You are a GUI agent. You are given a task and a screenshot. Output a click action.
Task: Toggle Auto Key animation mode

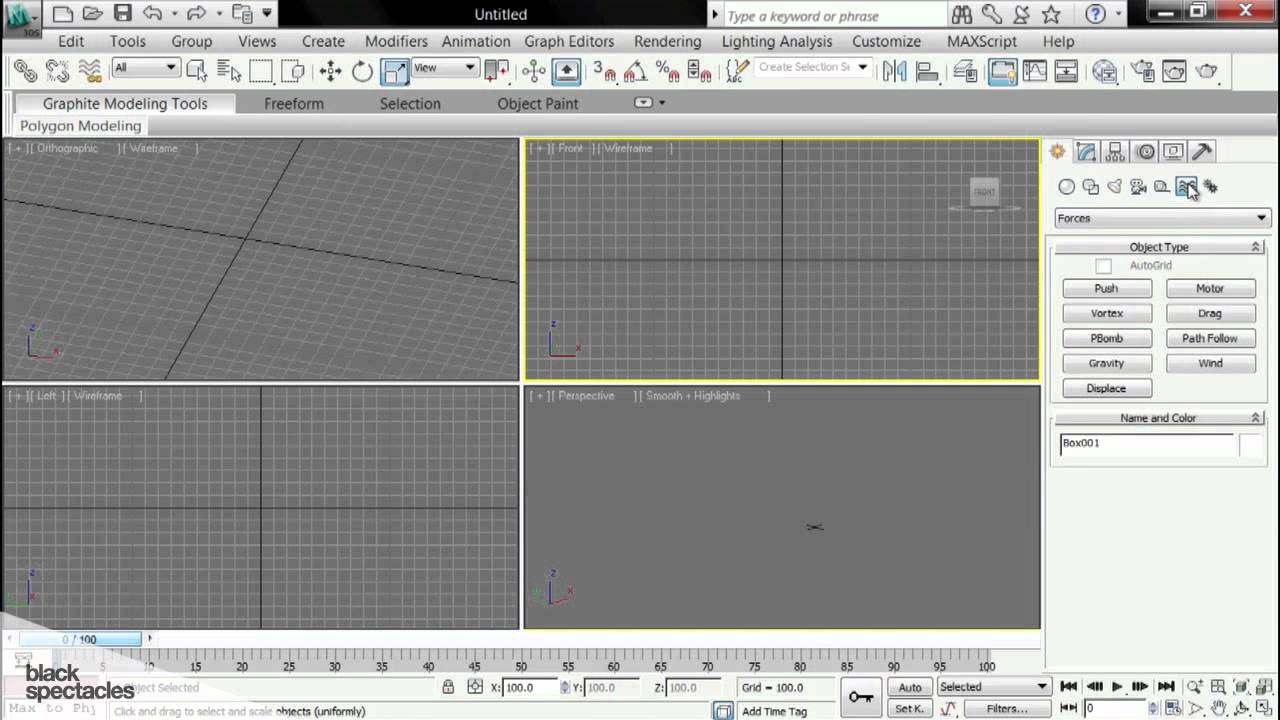pos(909,687)
